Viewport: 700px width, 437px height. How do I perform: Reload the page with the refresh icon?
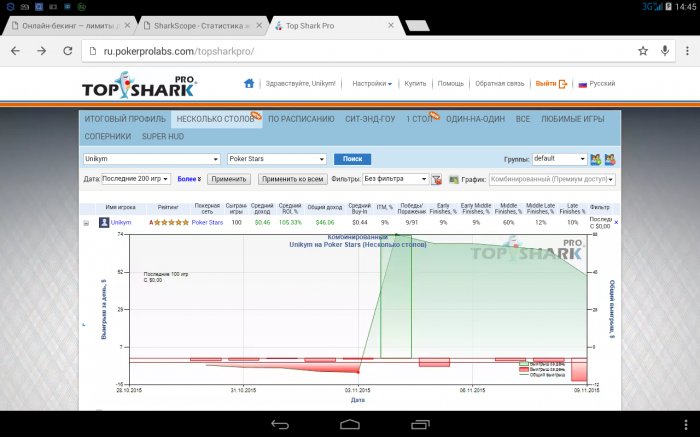pos(67,51)
